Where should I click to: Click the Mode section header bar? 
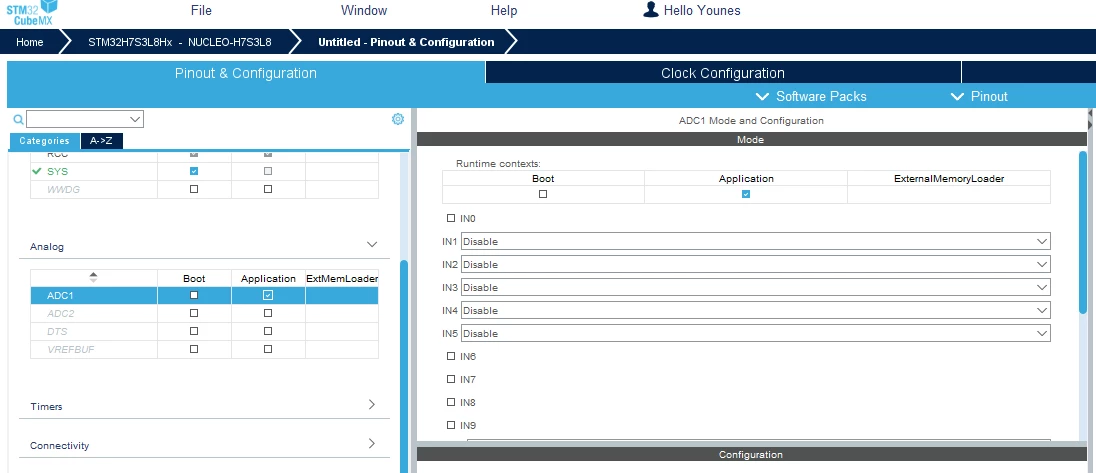tap(751, 140)
